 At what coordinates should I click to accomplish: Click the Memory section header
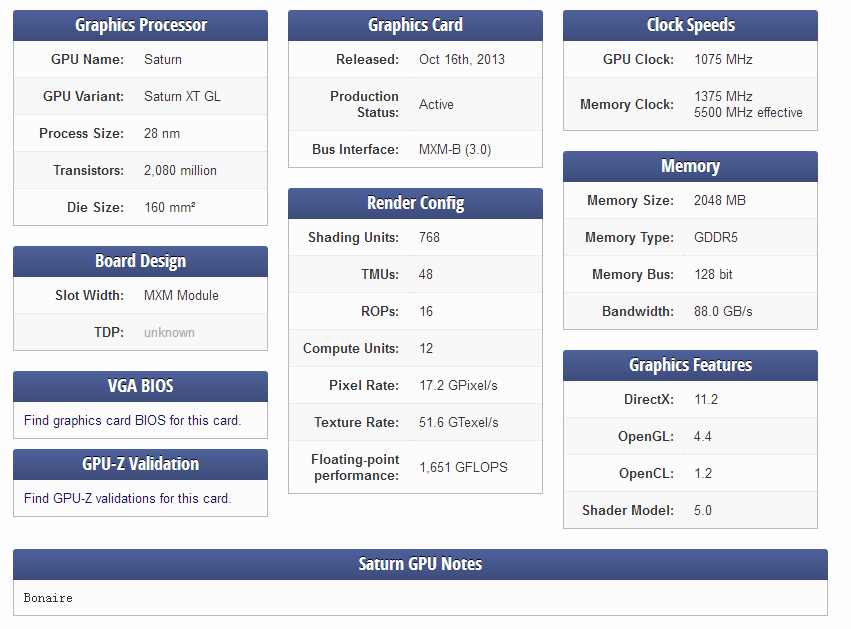coord(690,167)
